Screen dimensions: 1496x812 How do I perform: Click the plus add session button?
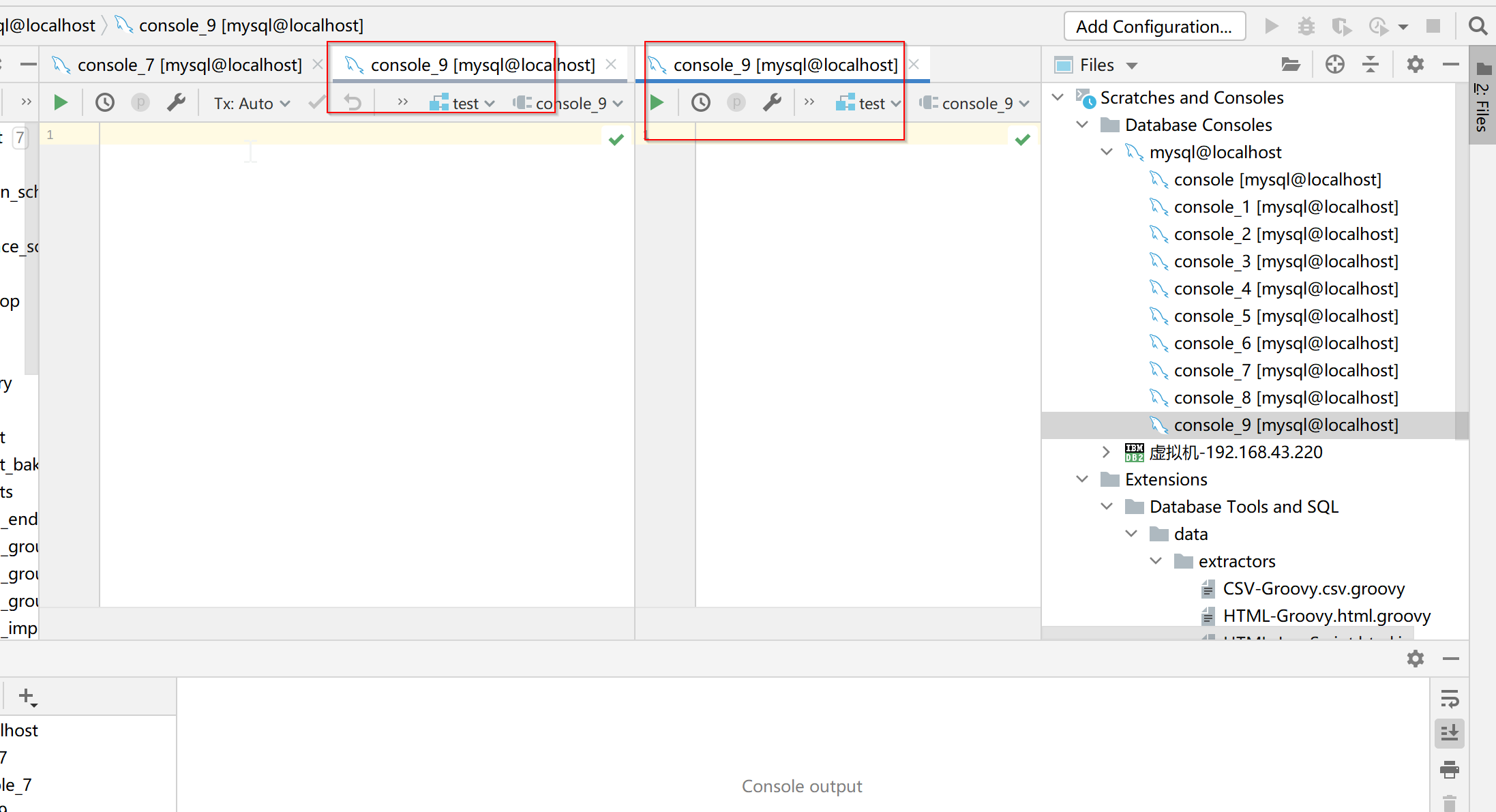pos(27,697)
